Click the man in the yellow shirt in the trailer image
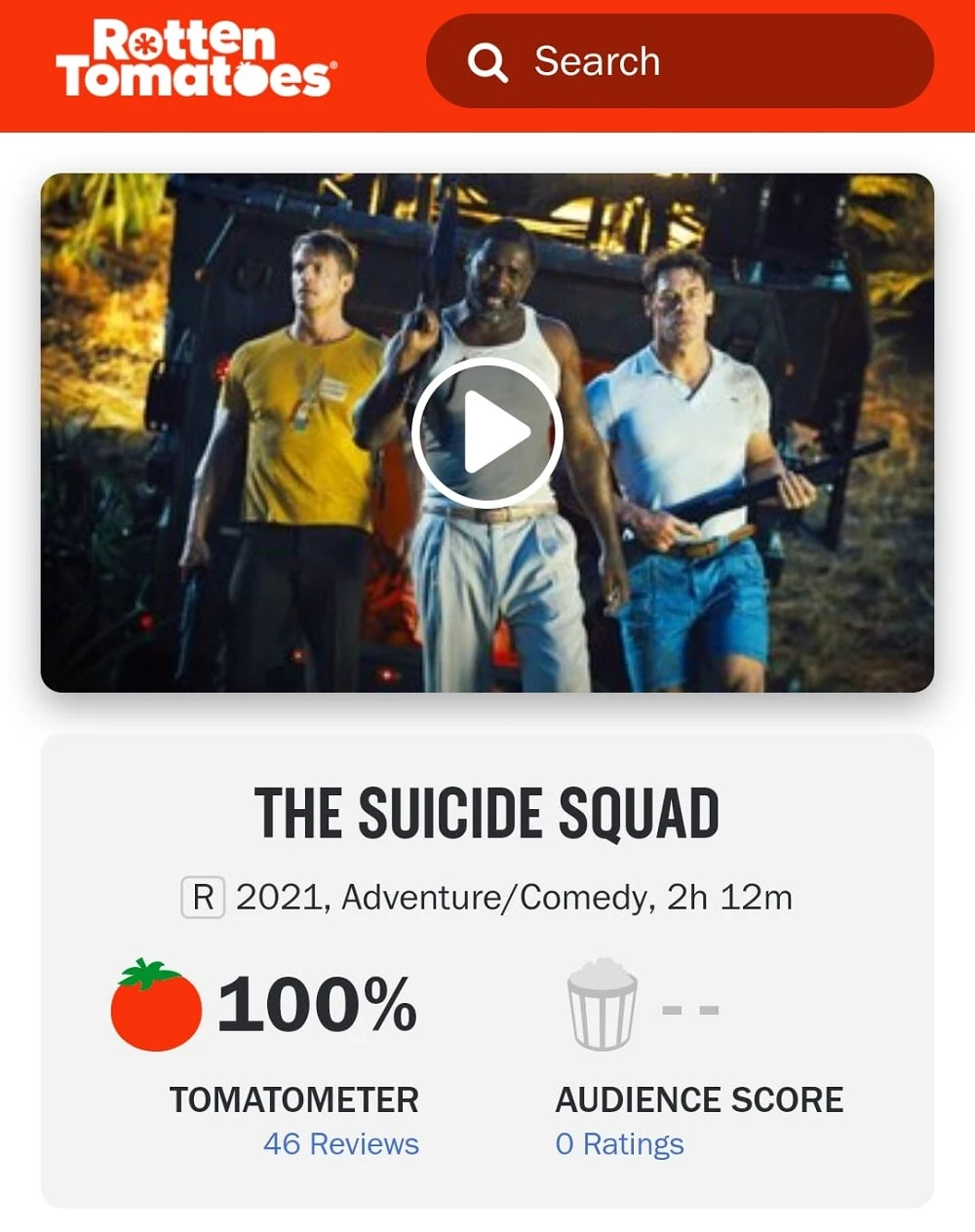The image size is (975, 1232). (x=297, y=419)
